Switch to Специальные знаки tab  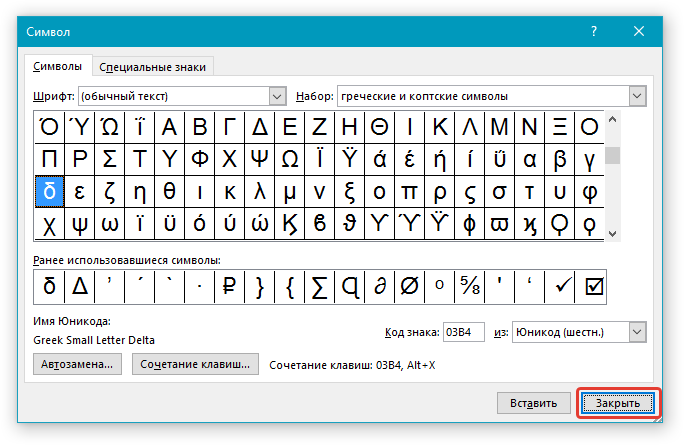pos(153,67)
